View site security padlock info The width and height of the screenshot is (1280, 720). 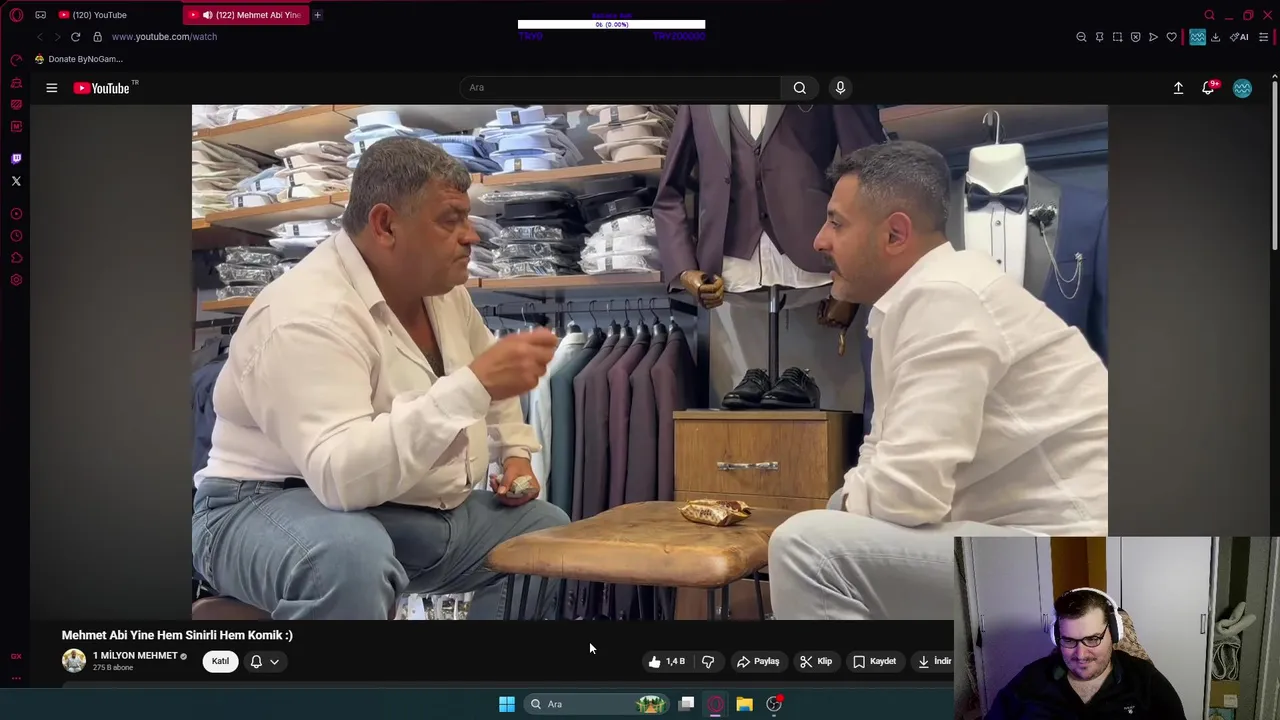[97, 37]
